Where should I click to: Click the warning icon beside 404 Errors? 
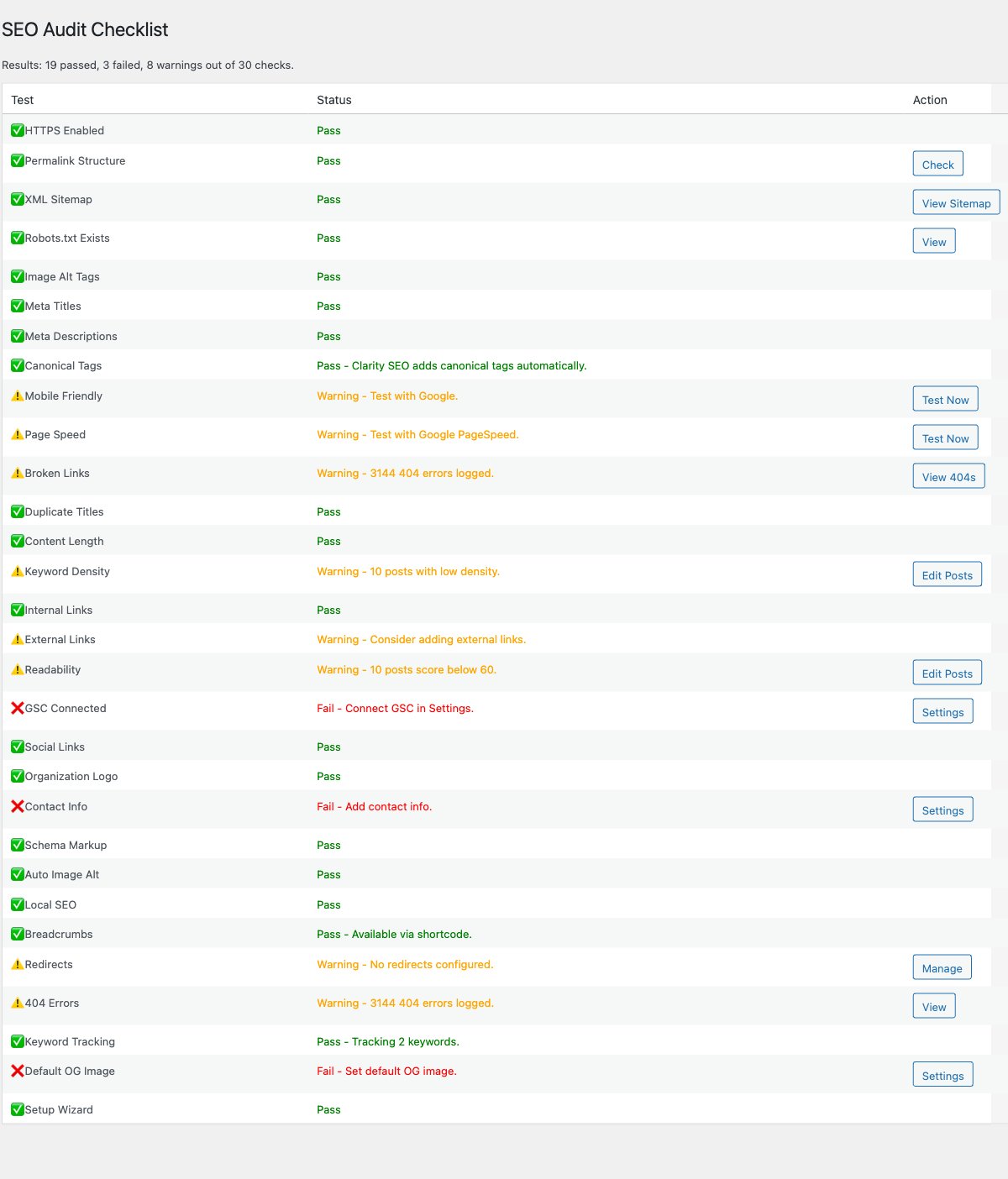coord(18,1003)
